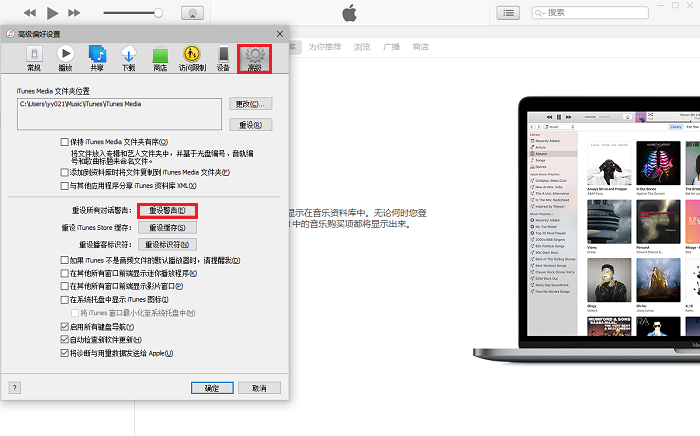Screen dimensions: 700x436
Task: Toggle show iTunes icon in system tray
Action: [x=64, y=299]
